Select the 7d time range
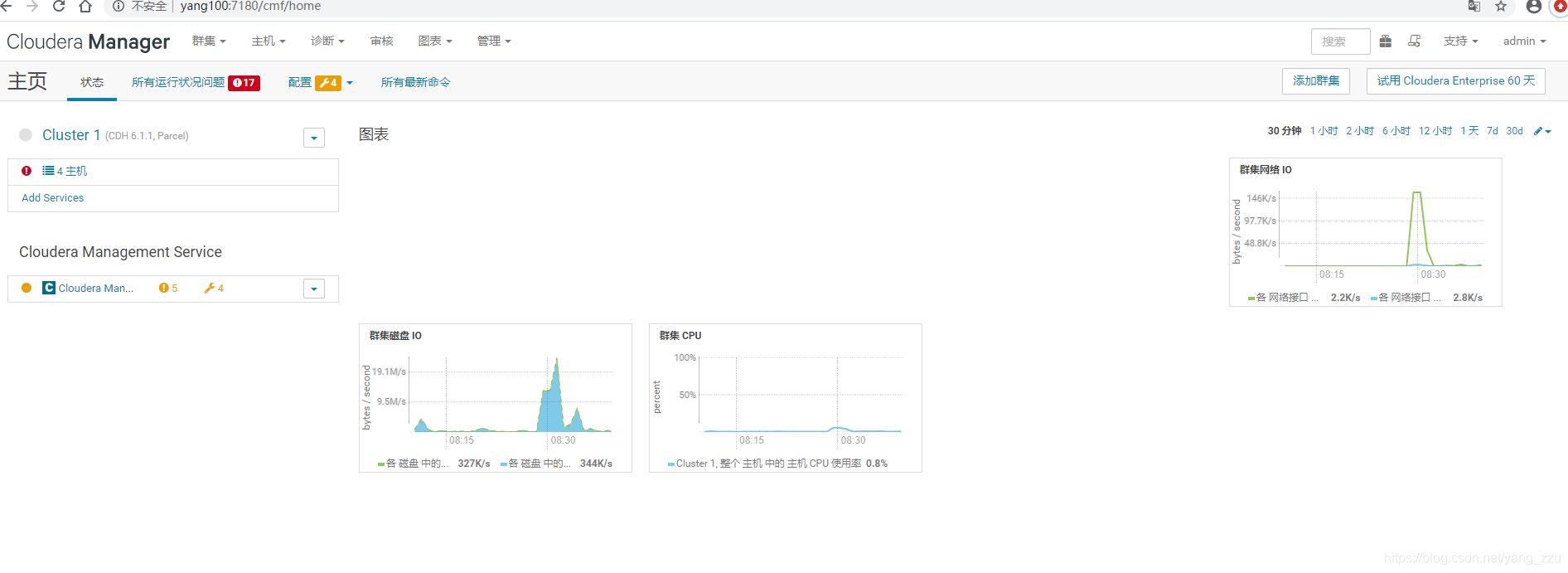Screen dimensions: 1568x573 tap(1493, 131)
